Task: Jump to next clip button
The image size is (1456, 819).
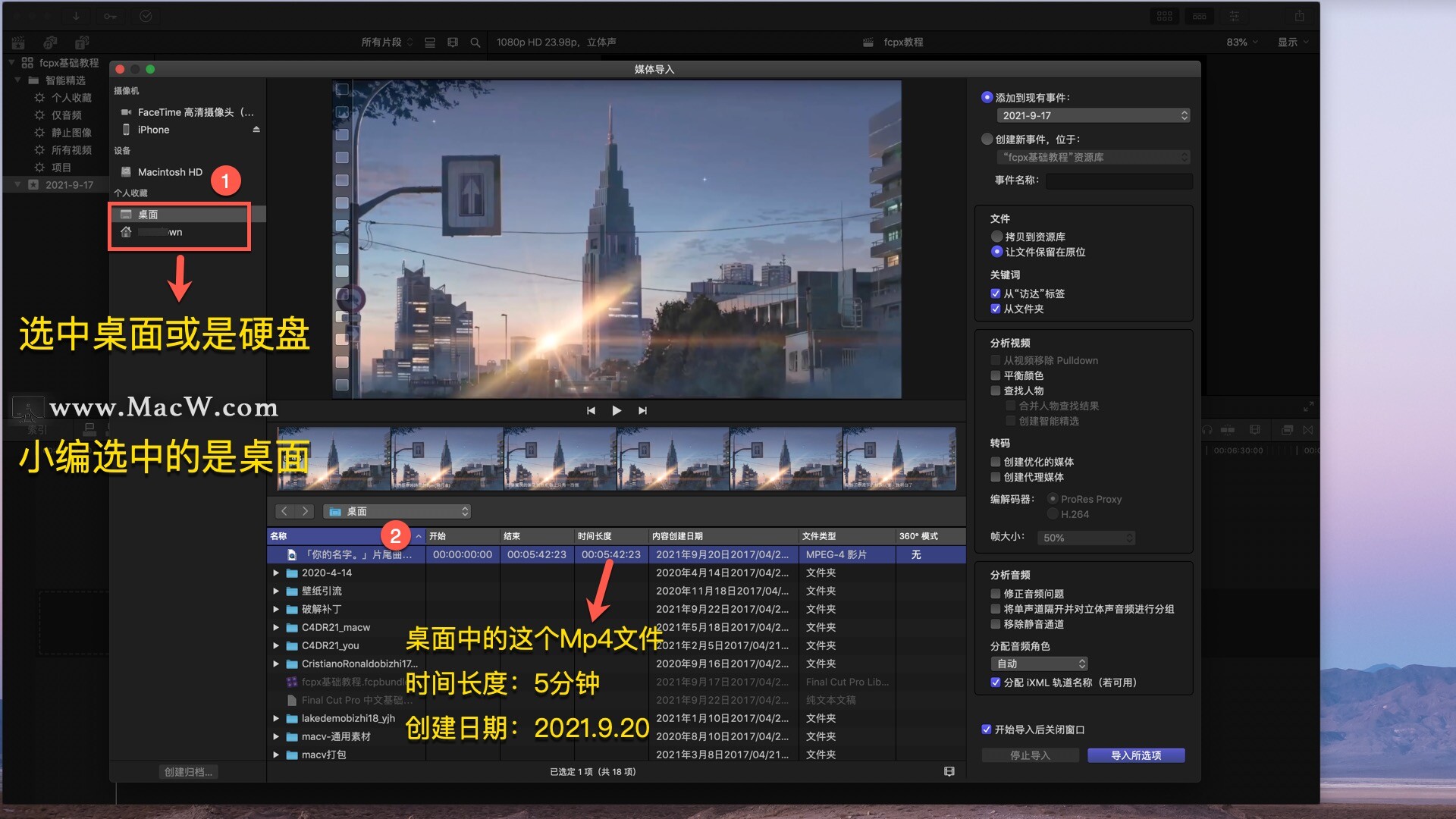Action: 642,410
